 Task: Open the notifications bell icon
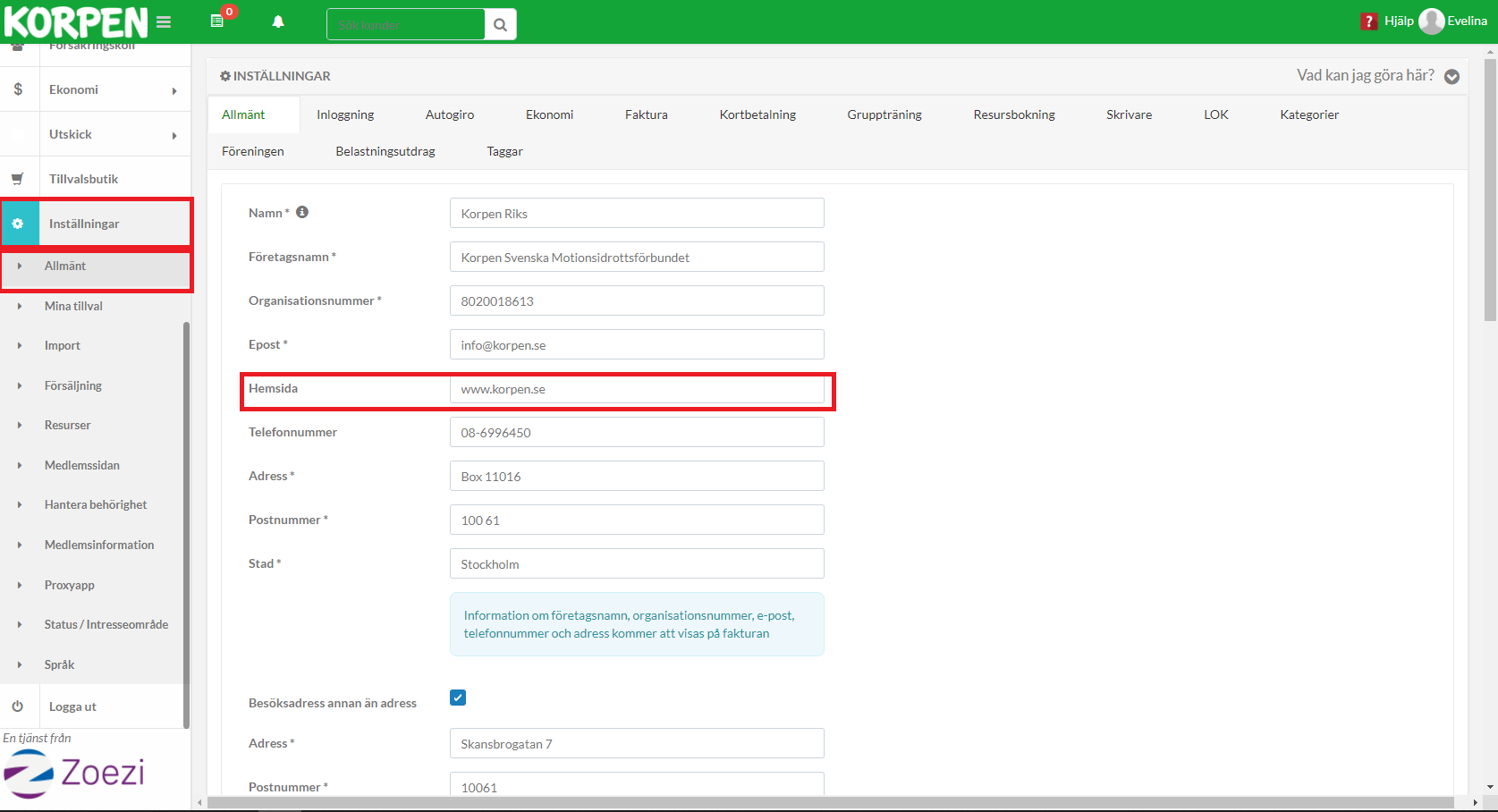278,21
